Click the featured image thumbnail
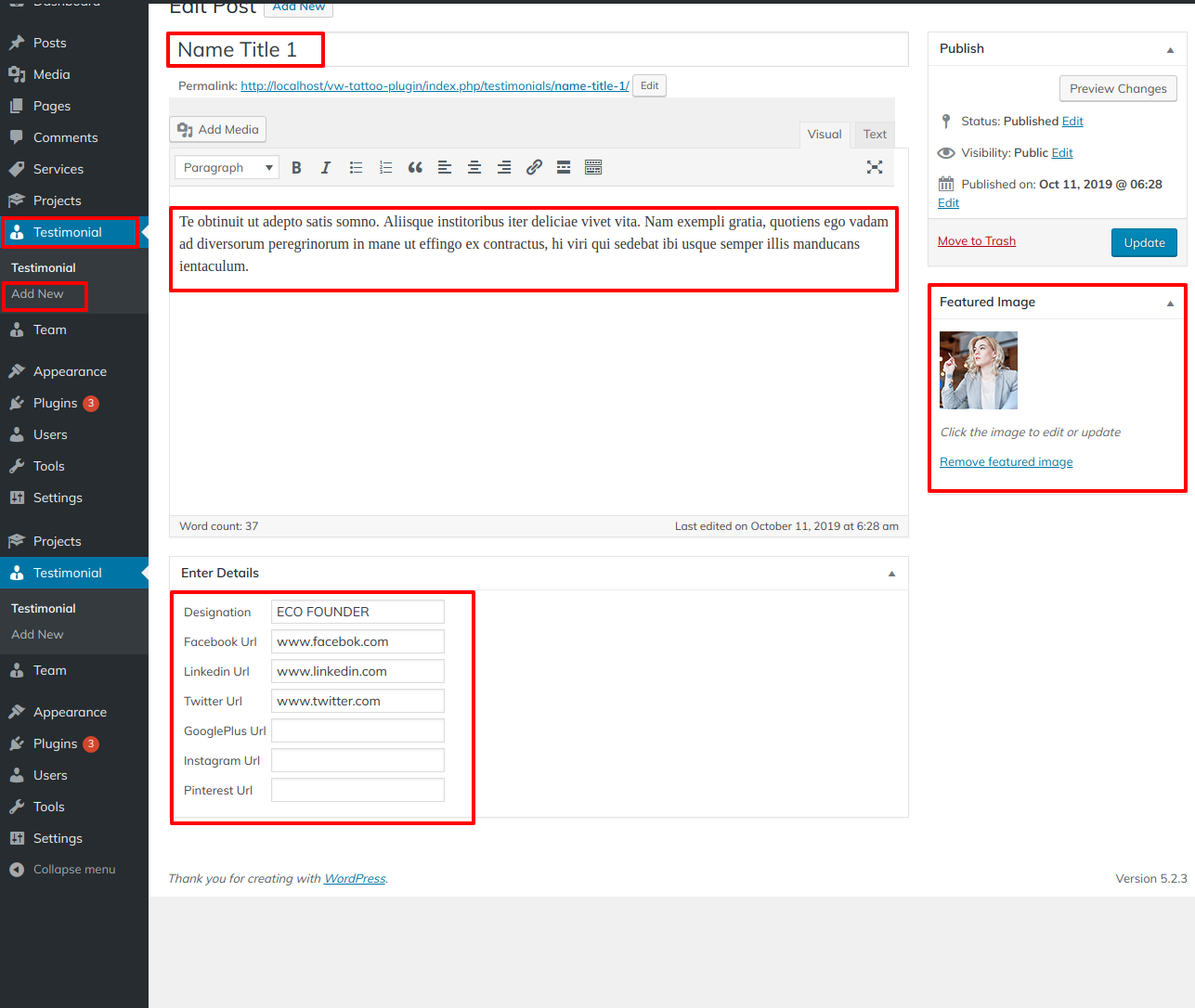This screenshot has height=1008, width=1195. tap(979, 370)
